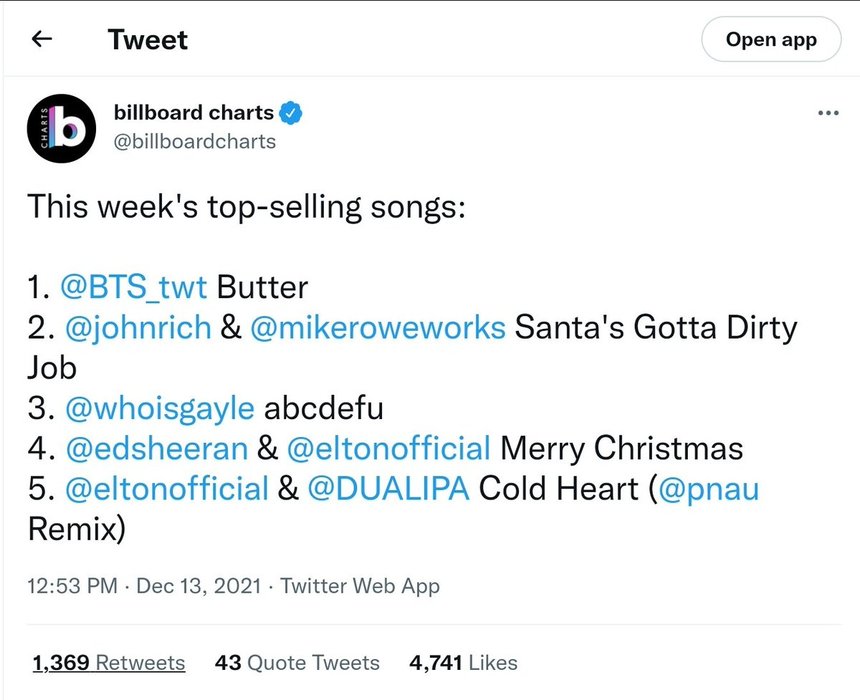
Task: Open the @mikeroweworks mention
Action: (378, 327)
